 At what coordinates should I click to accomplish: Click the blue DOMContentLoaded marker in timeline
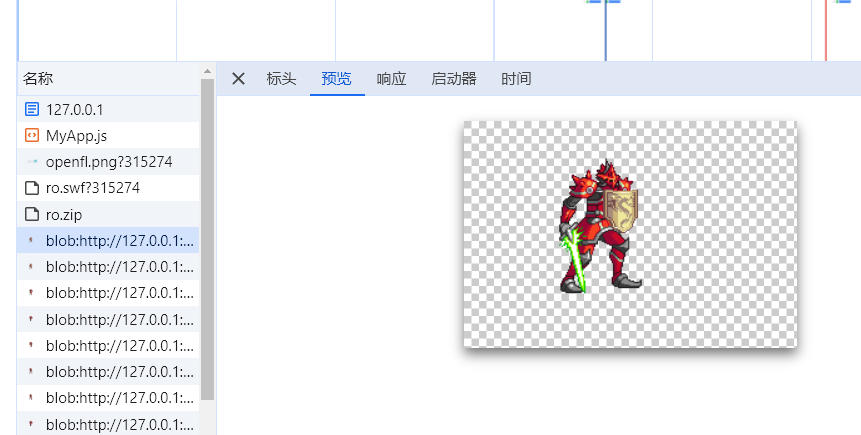pos(606,30)
